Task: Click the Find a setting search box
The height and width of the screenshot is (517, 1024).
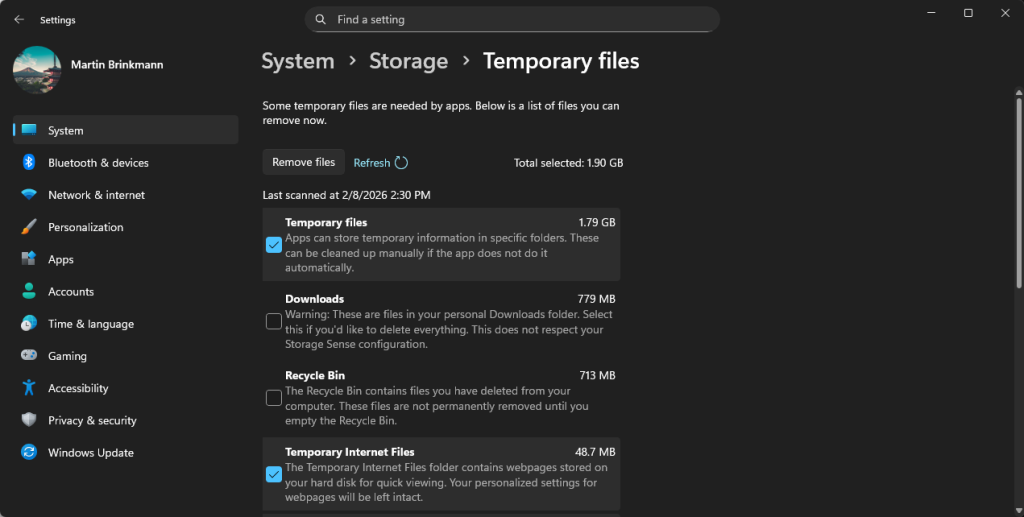Action: click(512, 19)
